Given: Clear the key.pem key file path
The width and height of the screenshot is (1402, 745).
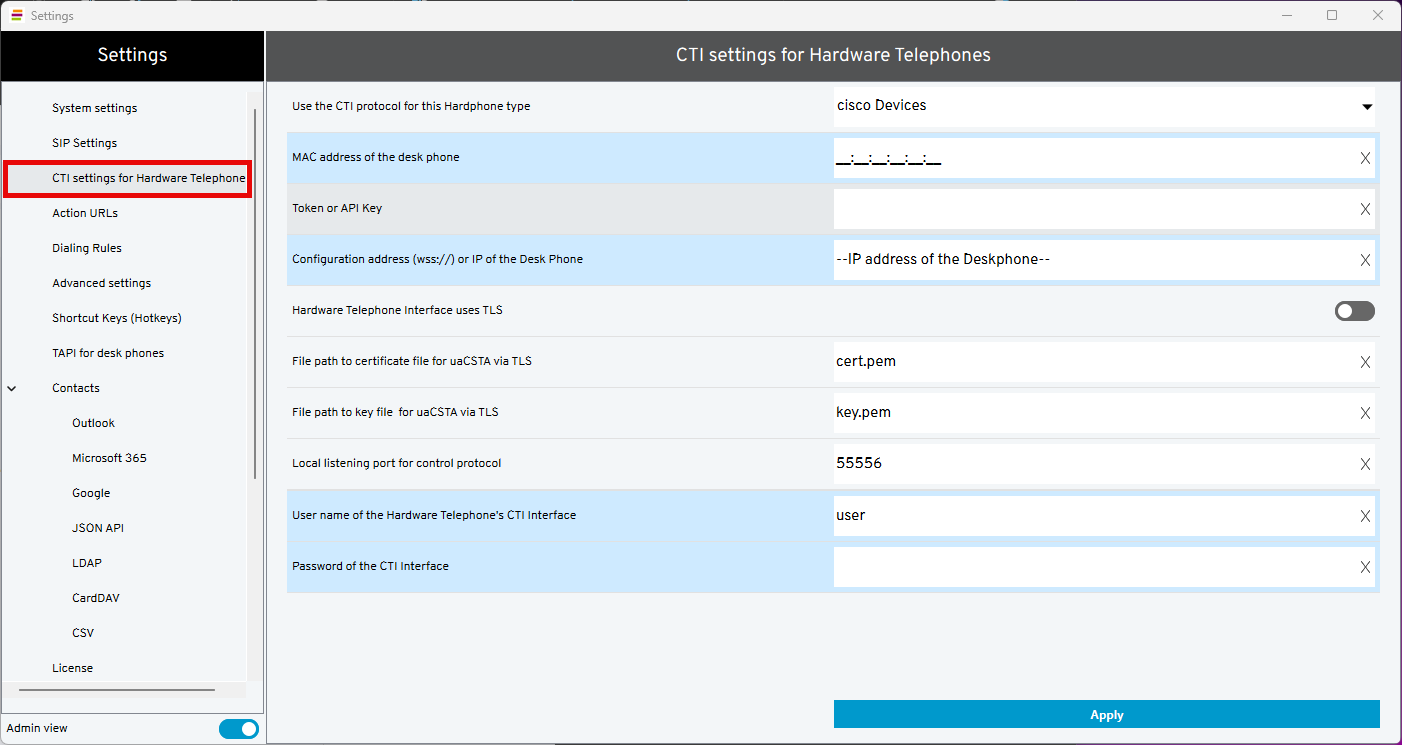Looking at the screenshot, I should pyautogui.click(x=1365, y=413).
